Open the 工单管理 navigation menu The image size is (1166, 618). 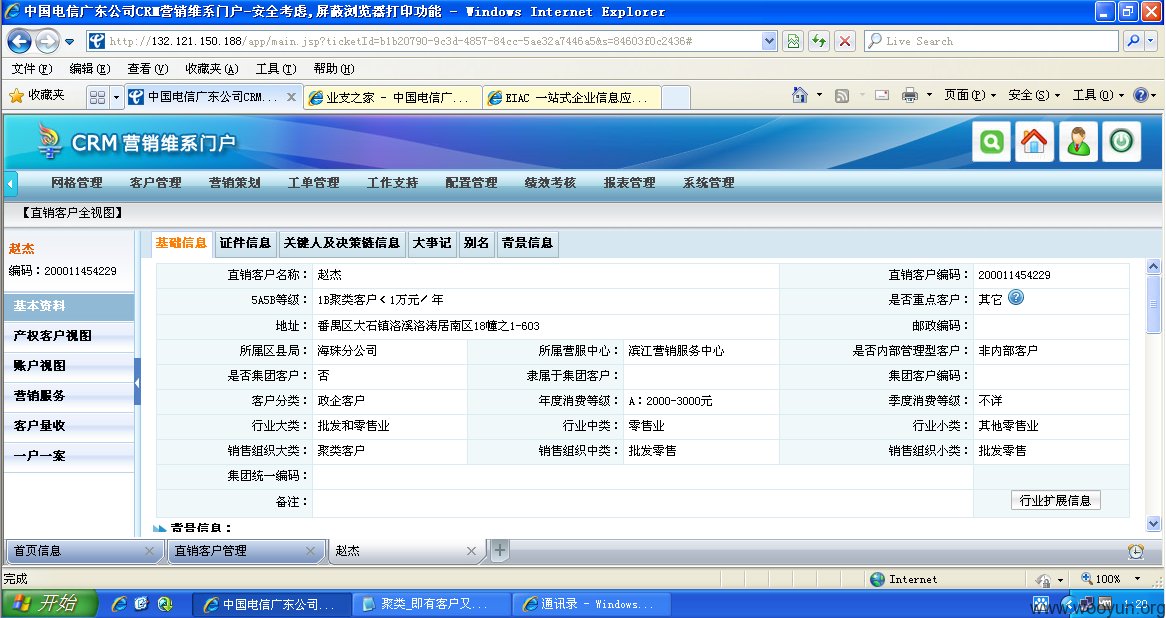(x=313, y=182)
